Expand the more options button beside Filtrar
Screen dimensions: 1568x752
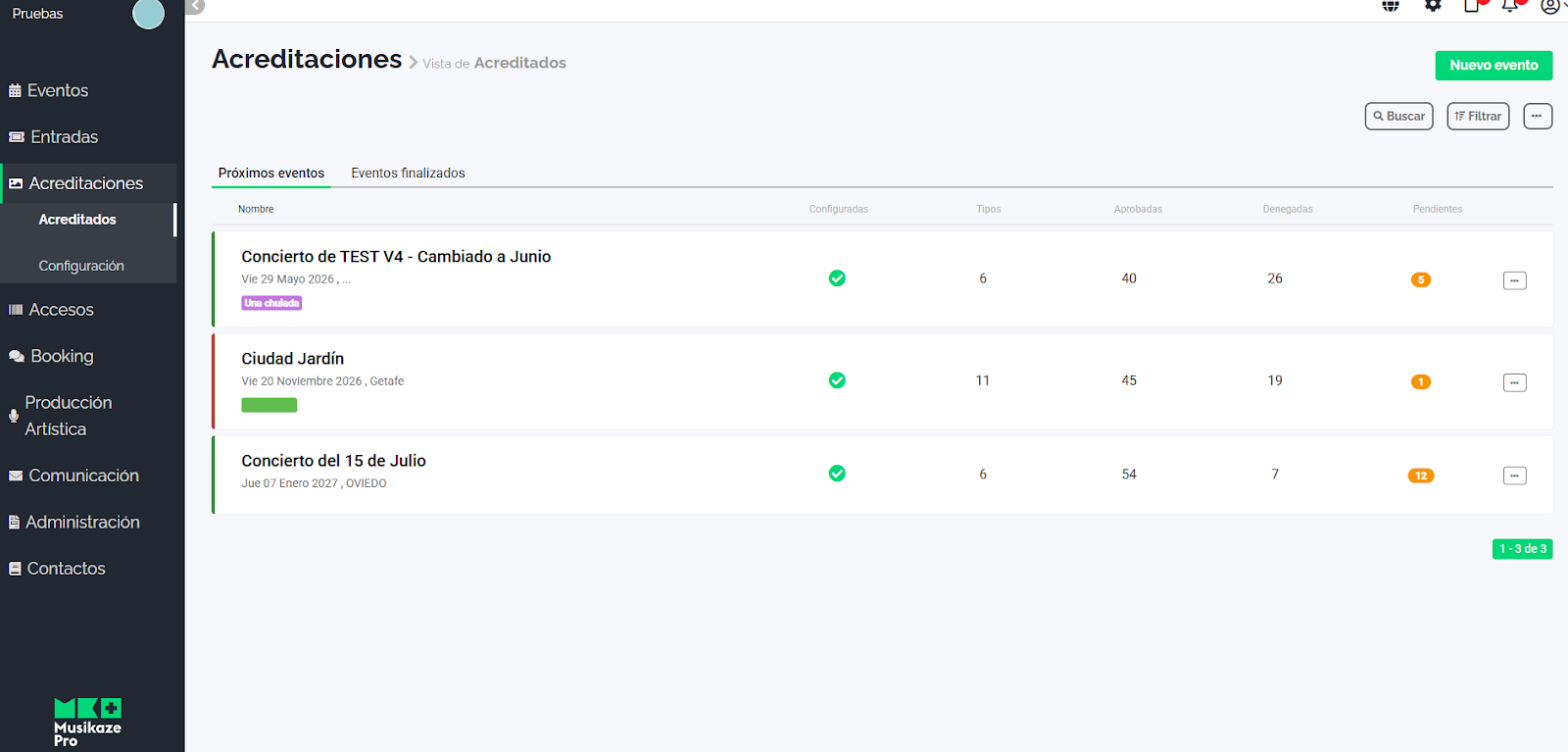pos(1537,117)
